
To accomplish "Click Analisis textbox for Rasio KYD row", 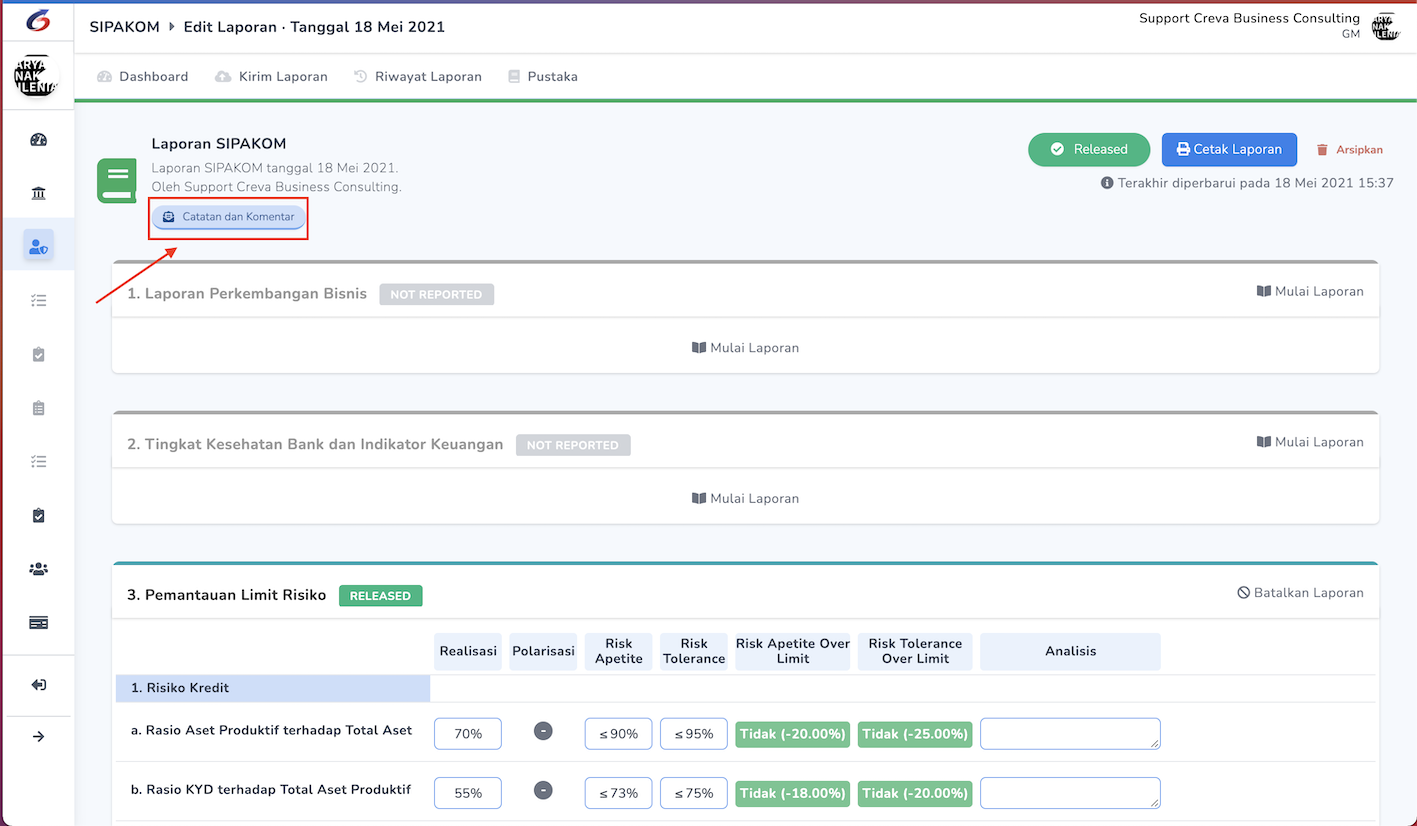I will (x=1070, y=793).
